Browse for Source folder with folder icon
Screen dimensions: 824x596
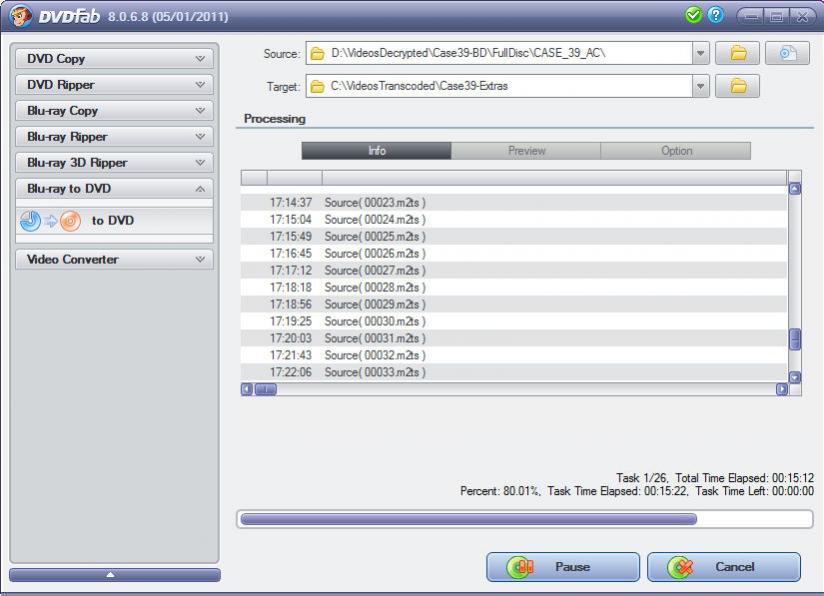point(737,53)
